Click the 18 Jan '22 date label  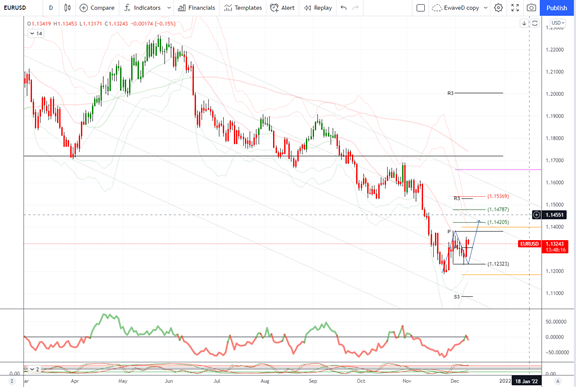point(526,381)
